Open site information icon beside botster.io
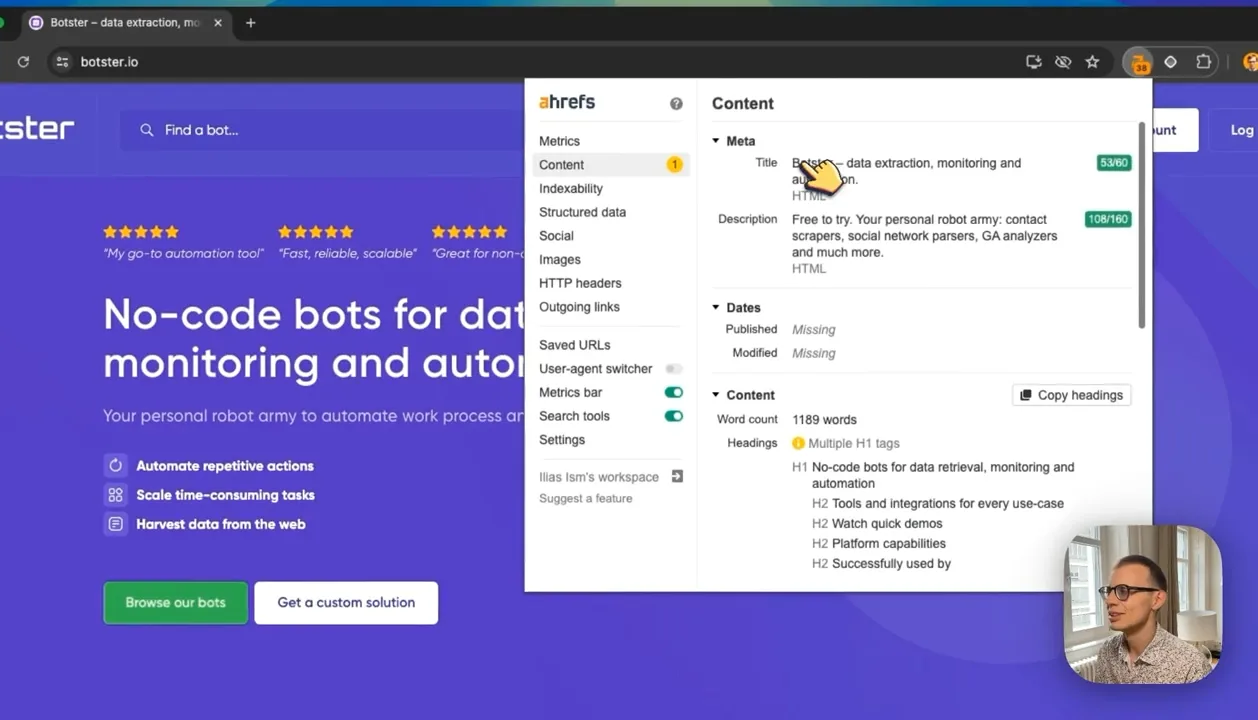This screenshot has width=1258, height=720. click(x=62, y=62)
